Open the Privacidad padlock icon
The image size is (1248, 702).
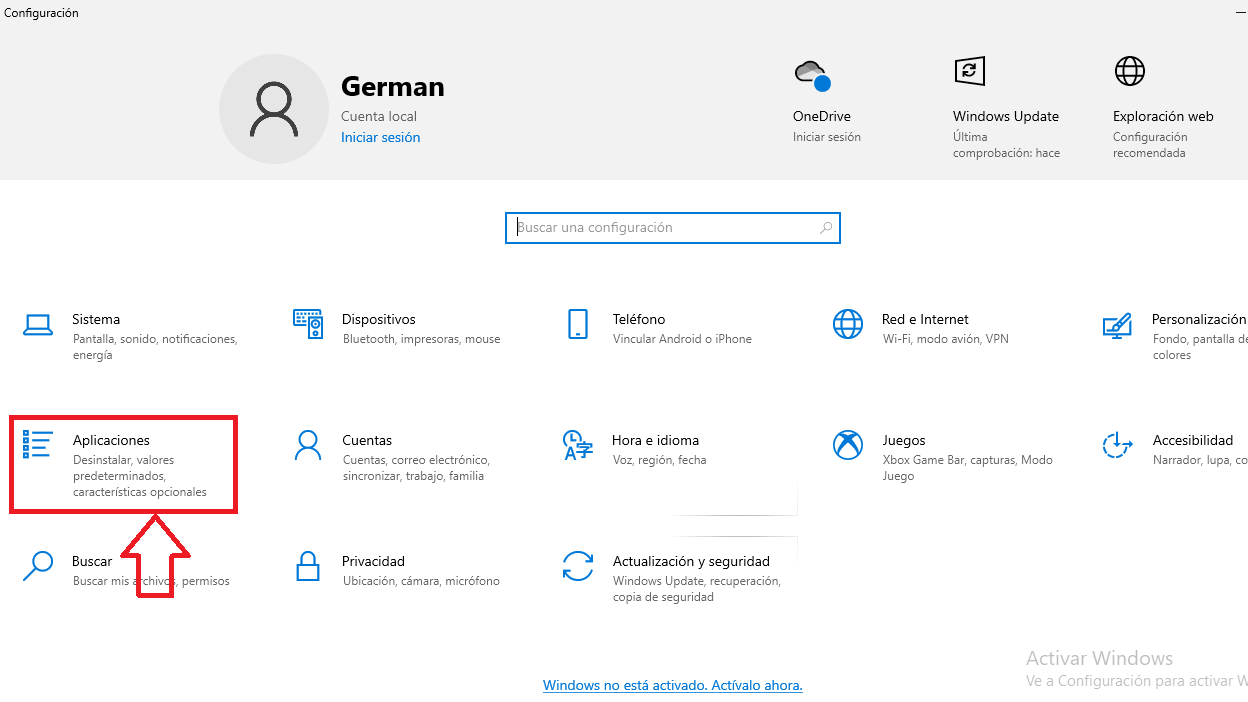click(308, 566)
